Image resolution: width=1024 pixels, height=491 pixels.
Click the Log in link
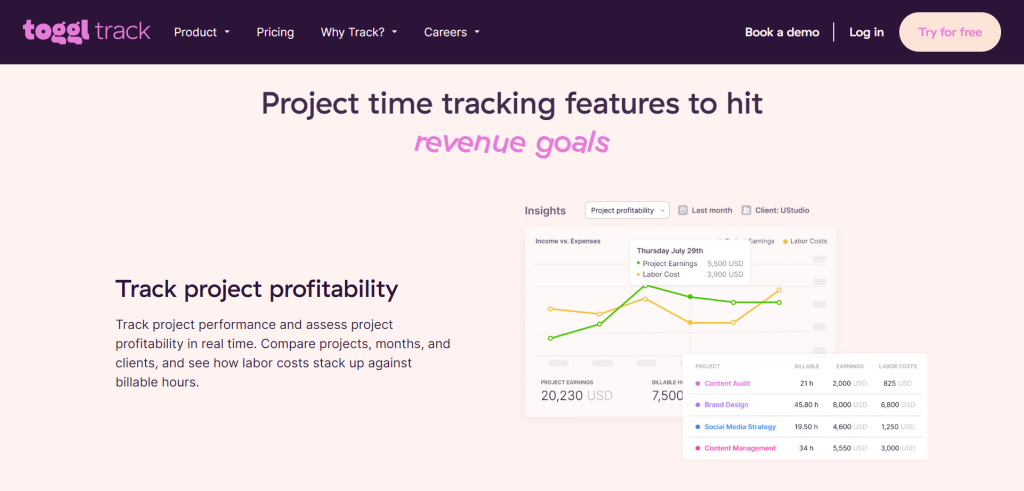[867, 32]
